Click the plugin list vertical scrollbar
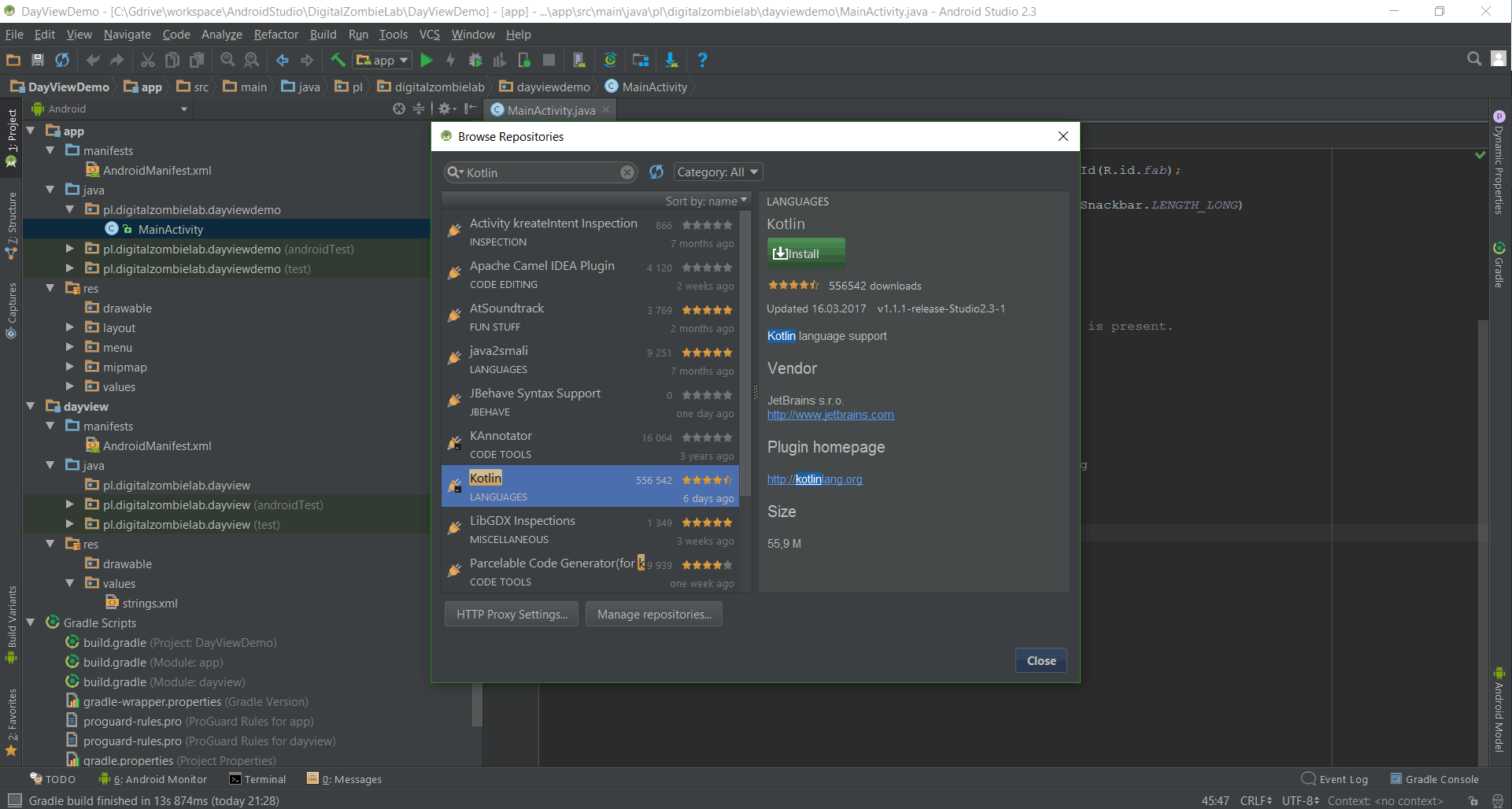The width and height of the screenshot is (1512, 809). (745, 354)
